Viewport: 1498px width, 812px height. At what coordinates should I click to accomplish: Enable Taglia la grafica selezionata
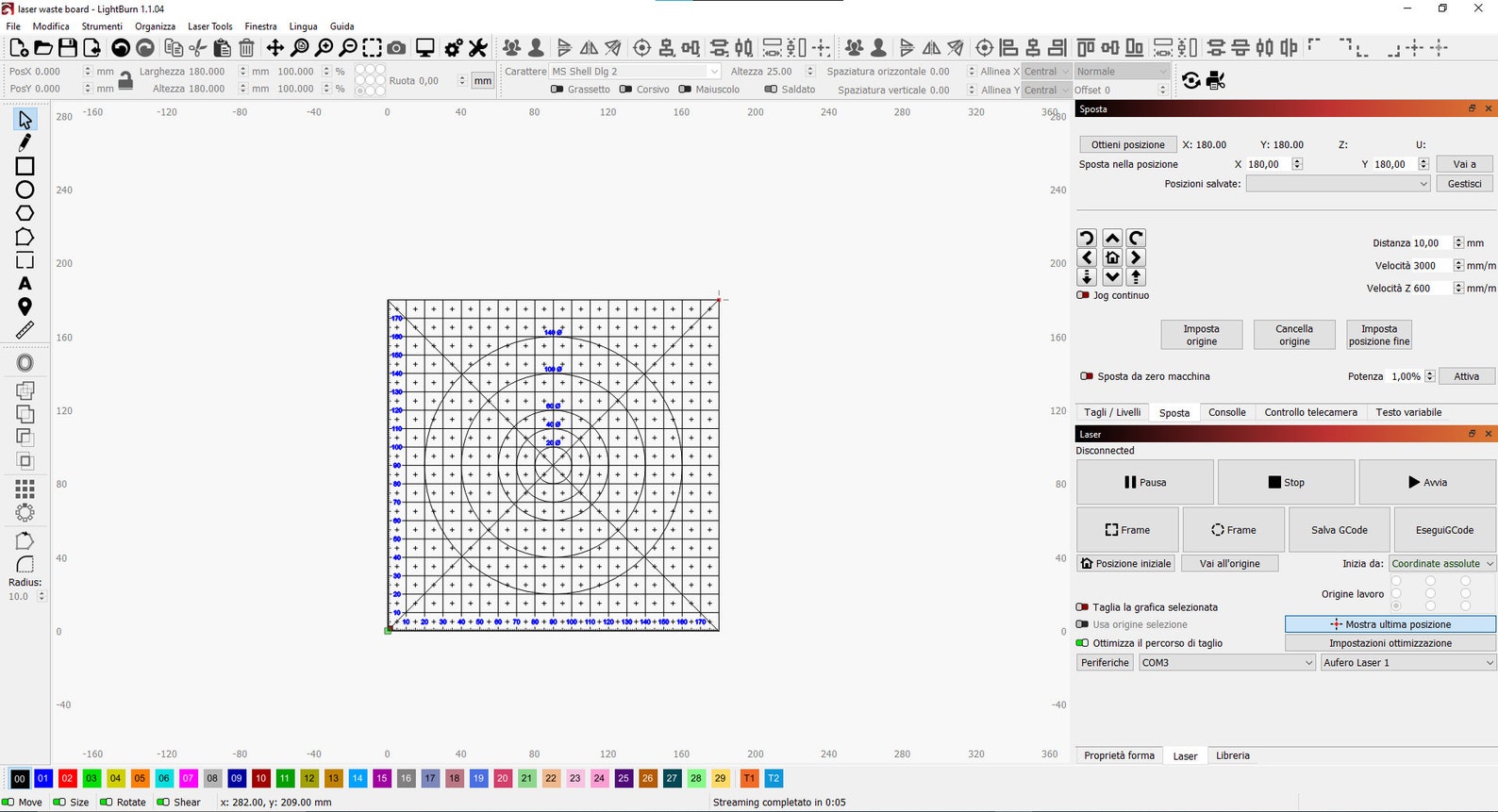click(1082, 607)
